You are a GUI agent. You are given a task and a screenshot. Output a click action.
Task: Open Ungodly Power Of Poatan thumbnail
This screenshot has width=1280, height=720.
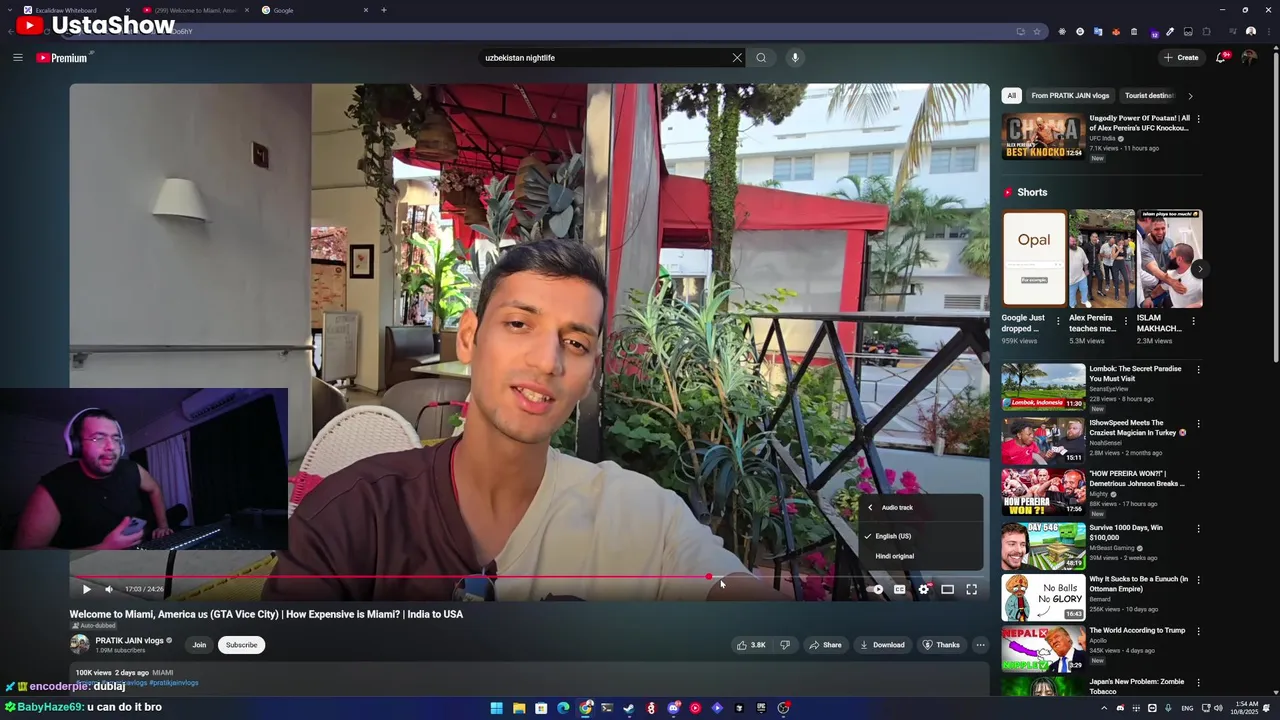[1043, 137]
